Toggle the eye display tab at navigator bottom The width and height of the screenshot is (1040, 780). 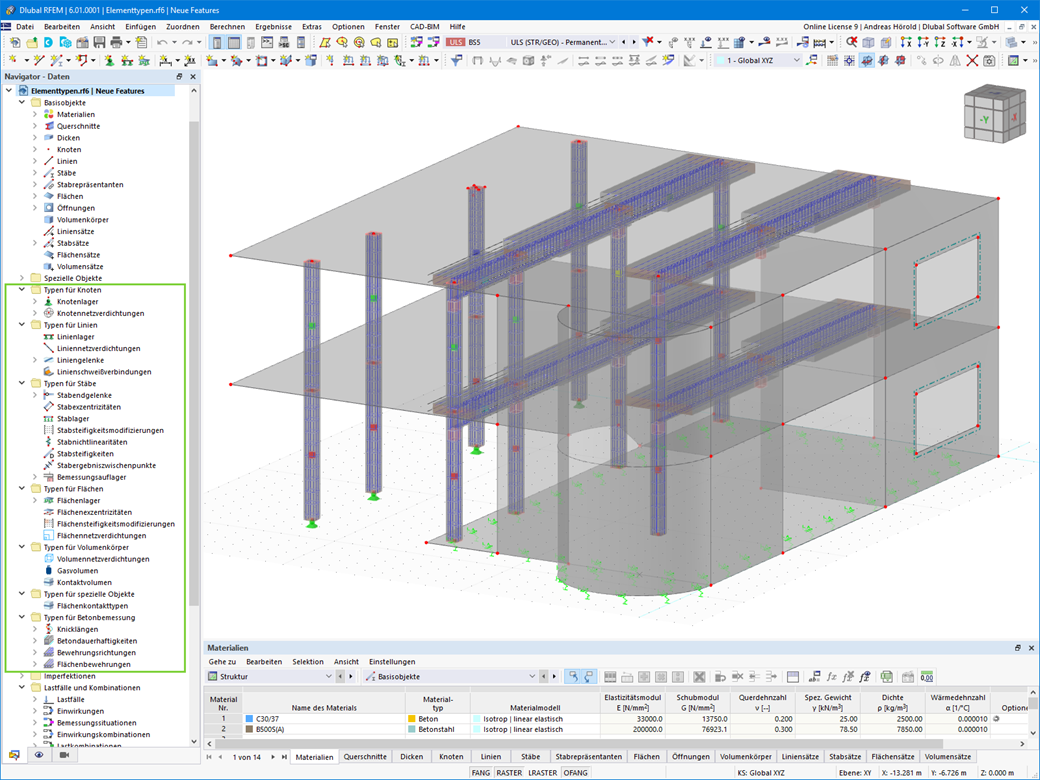pyautogui.click(x=39, y=755)
